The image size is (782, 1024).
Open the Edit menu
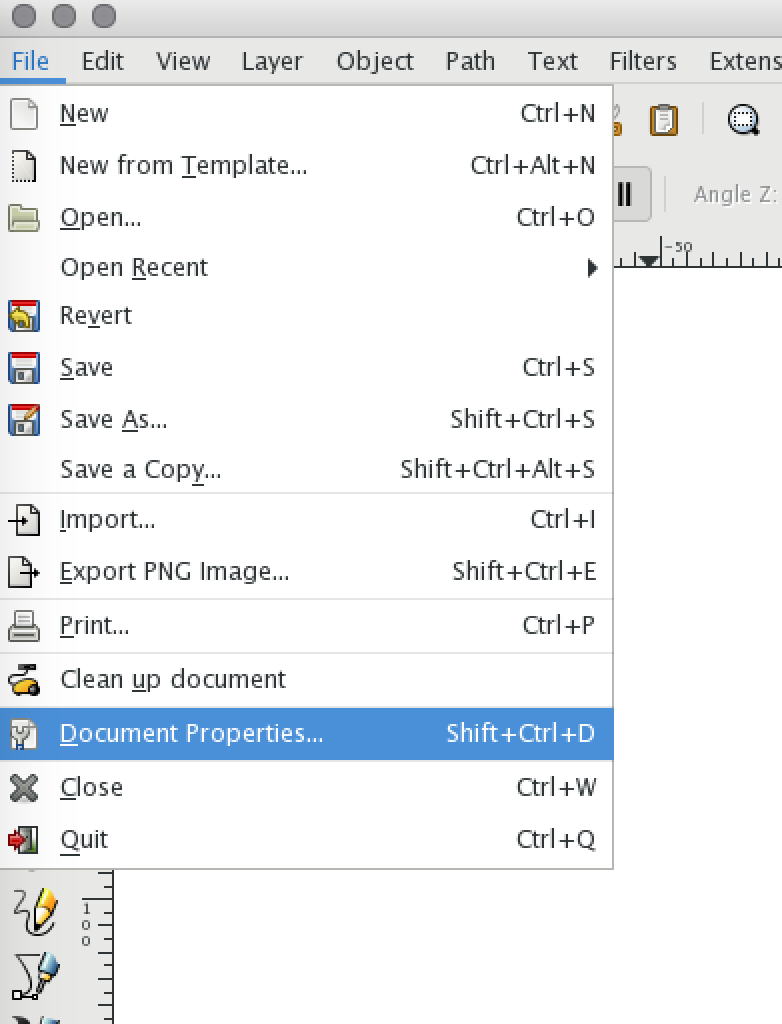tap(103, 61)
